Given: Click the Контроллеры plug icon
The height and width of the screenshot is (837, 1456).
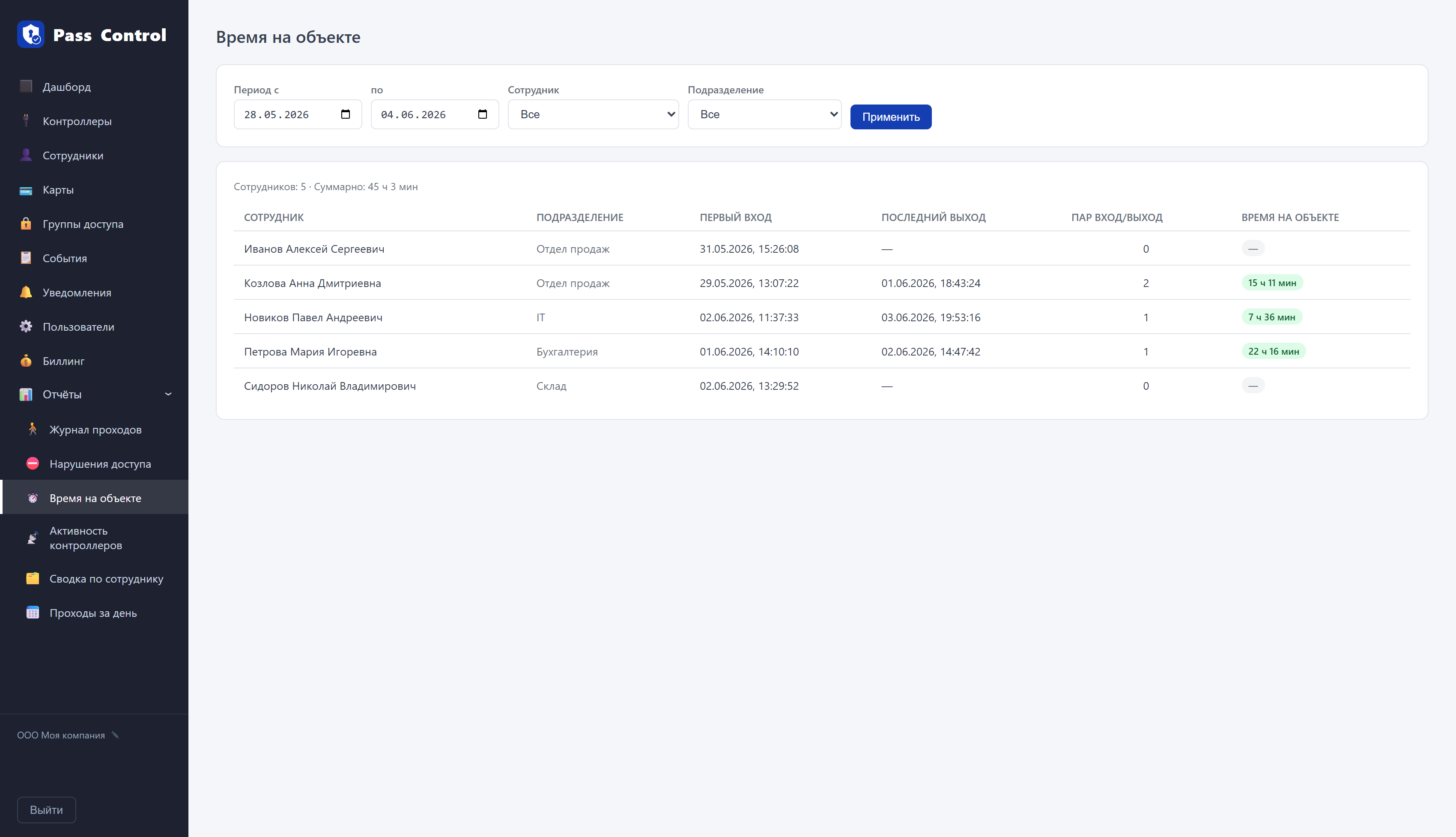Looking at the screenshot, I should [x=26, y=121].
